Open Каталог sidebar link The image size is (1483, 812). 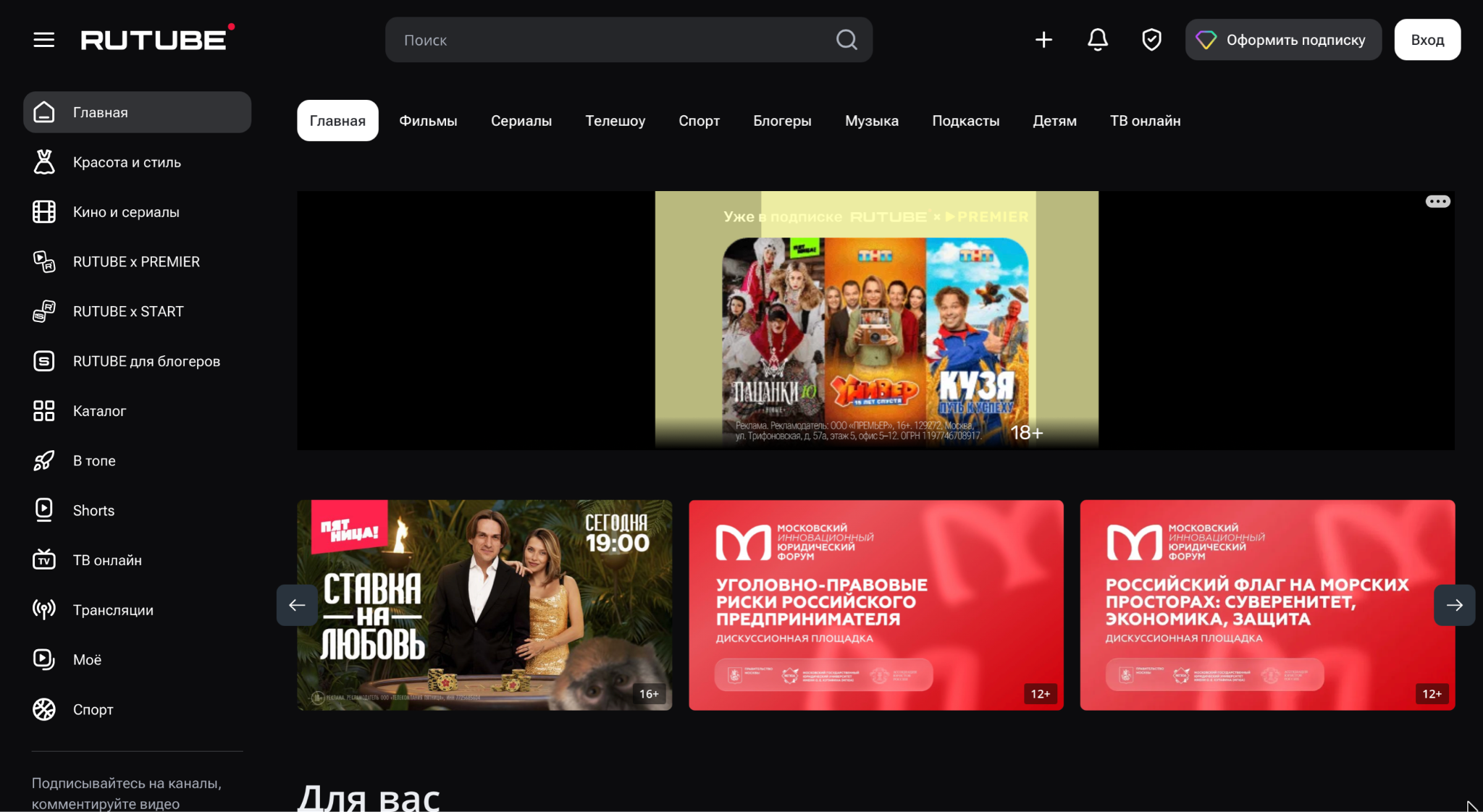pos(138,411)
